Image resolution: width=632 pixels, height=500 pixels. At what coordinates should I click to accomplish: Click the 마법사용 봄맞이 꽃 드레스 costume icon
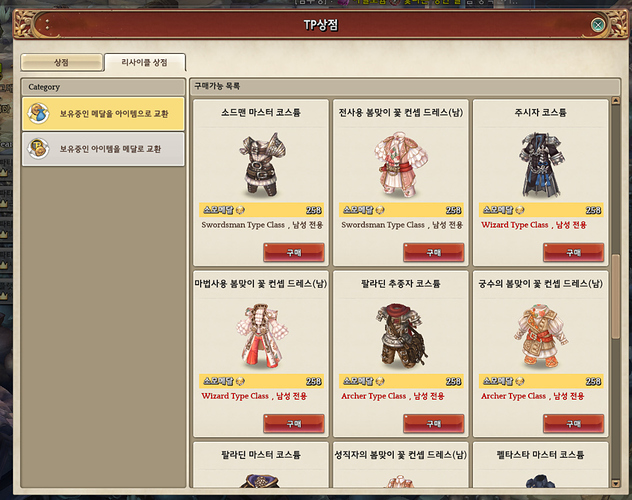point(262,336)
